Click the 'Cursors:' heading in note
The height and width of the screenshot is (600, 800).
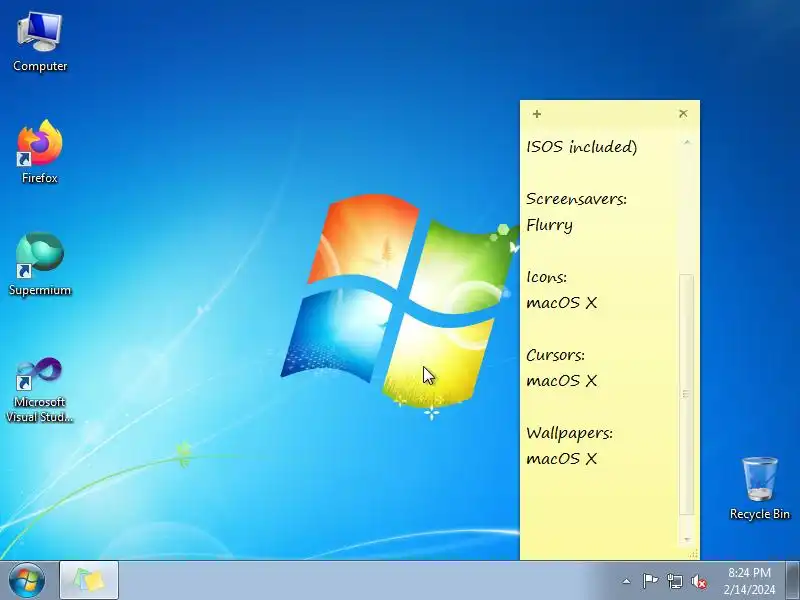pyautogui.click(x=556, y=355)
